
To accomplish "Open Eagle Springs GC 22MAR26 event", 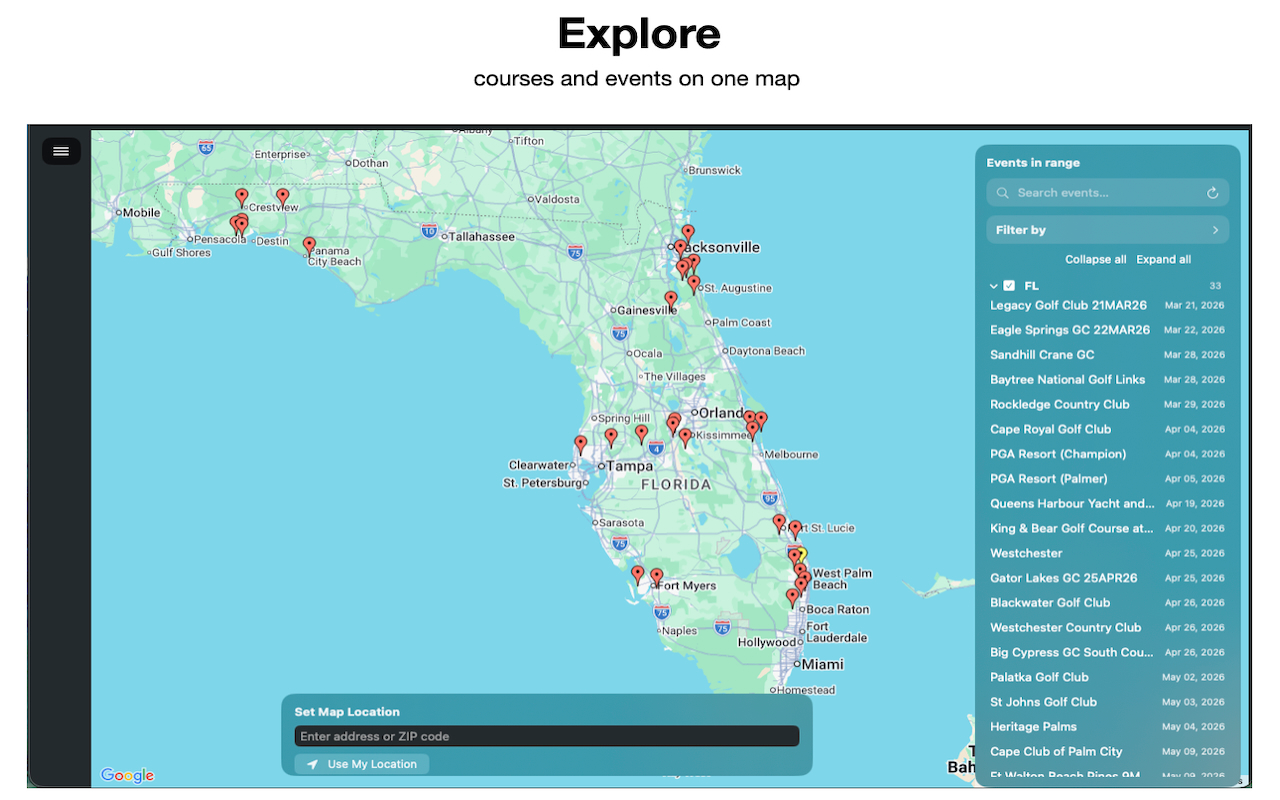I will 1107,330.
